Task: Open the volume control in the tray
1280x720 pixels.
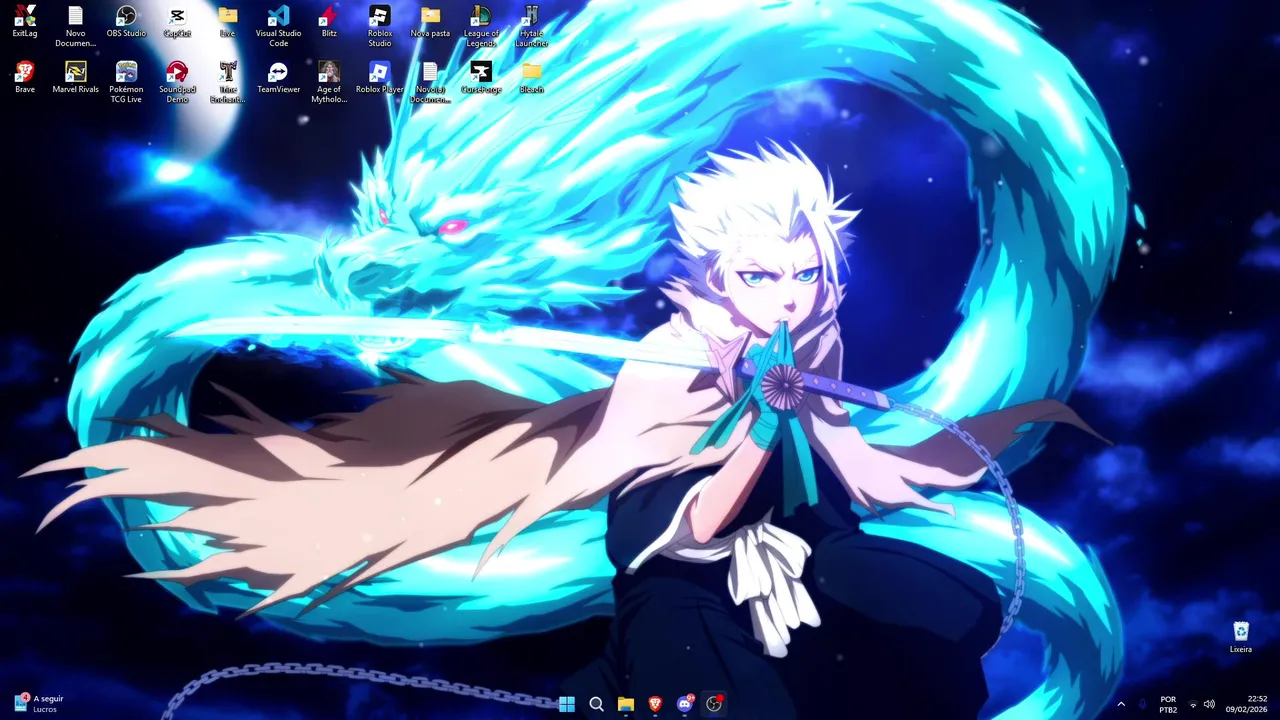Action: coord(1209,705)
